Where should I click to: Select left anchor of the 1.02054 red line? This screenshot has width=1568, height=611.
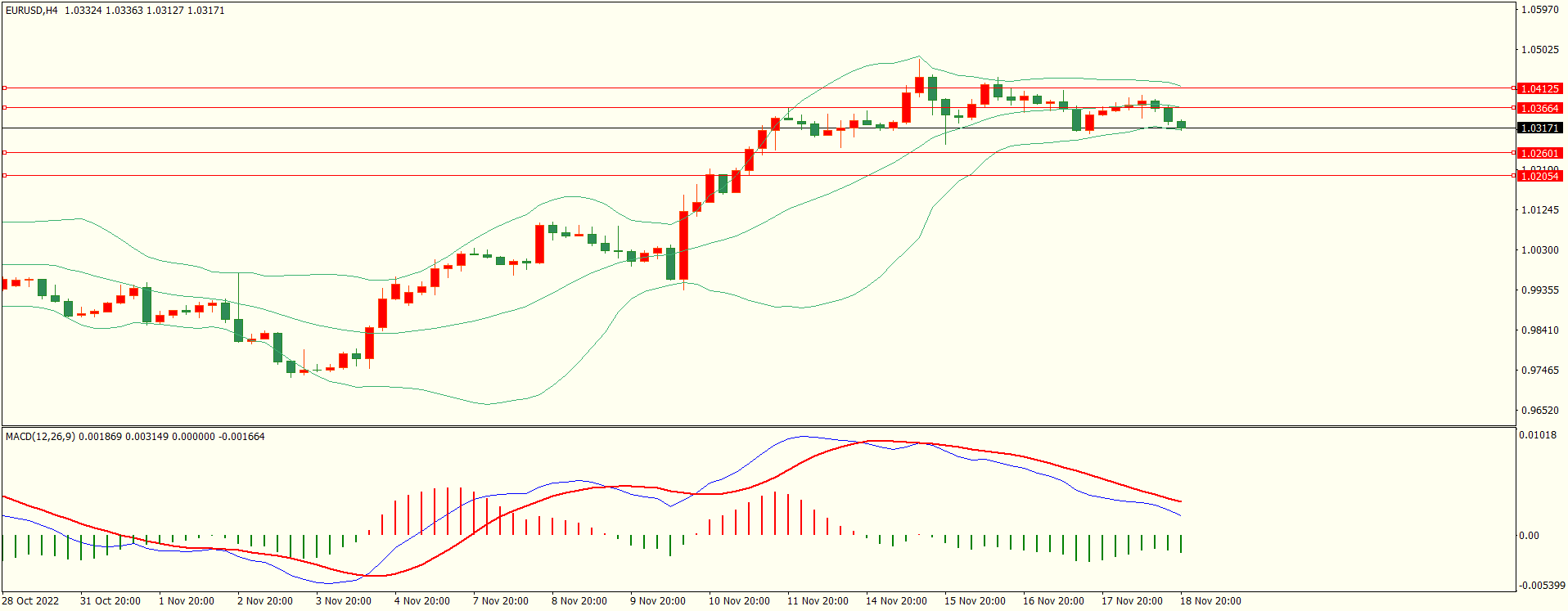[4, 175]
